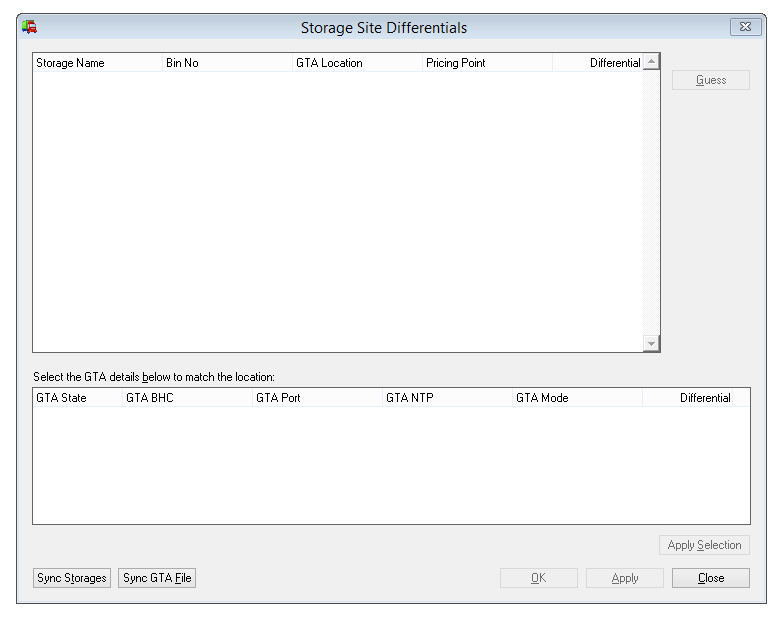Confirm with the OK button
Screen dimensions: 782x617
(x=538, y=578)
